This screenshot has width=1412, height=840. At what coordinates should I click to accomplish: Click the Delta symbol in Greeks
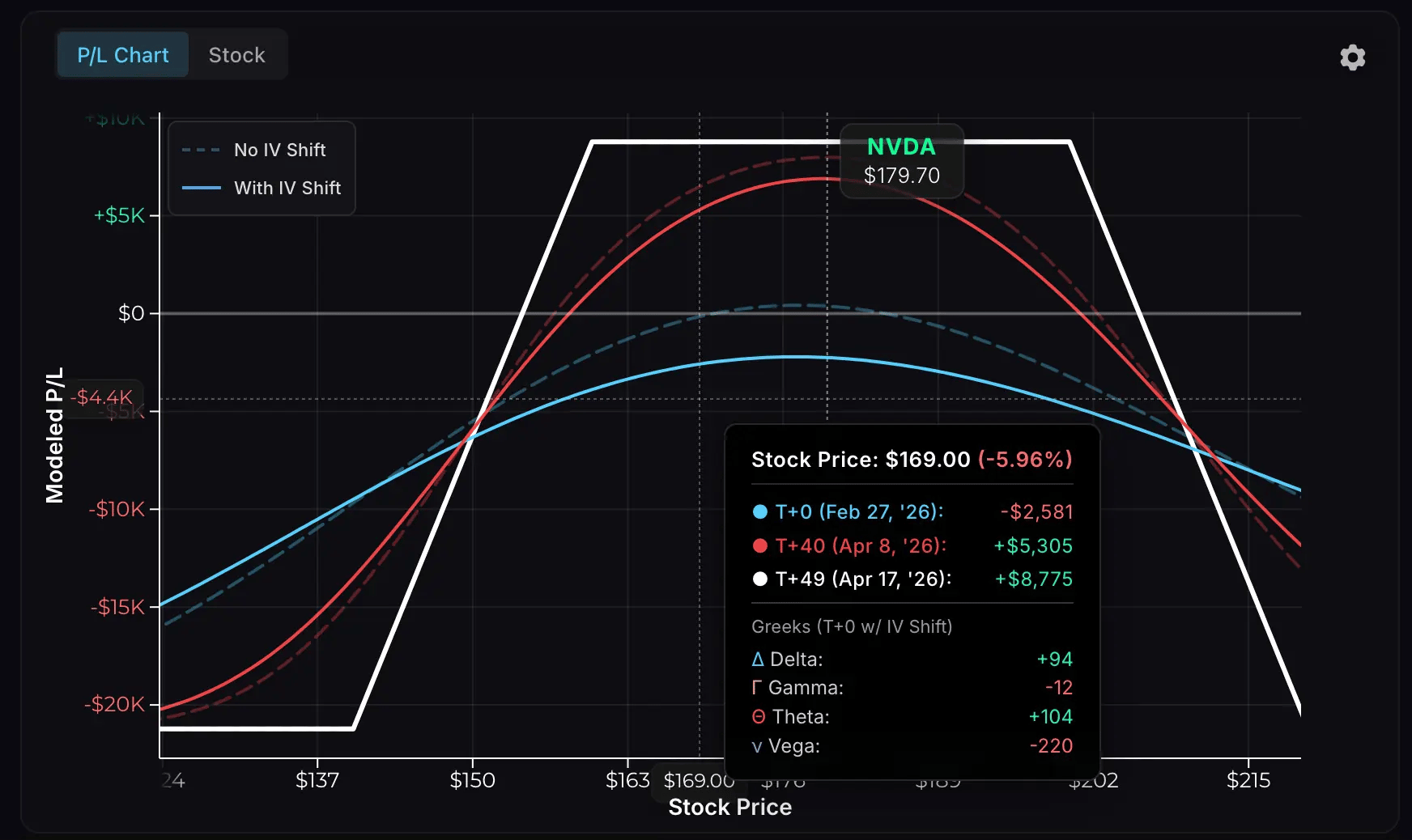tap(757, 660)
